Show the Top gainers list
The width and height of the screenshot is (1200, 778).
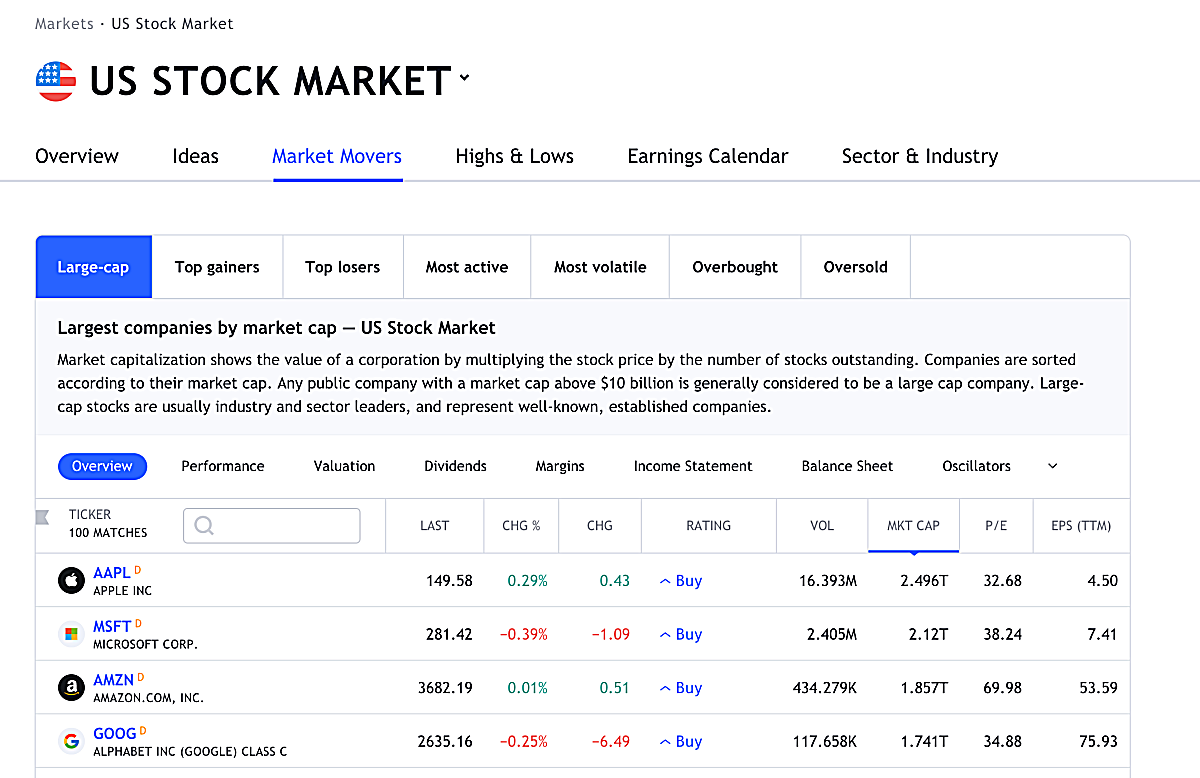point(217,267)
